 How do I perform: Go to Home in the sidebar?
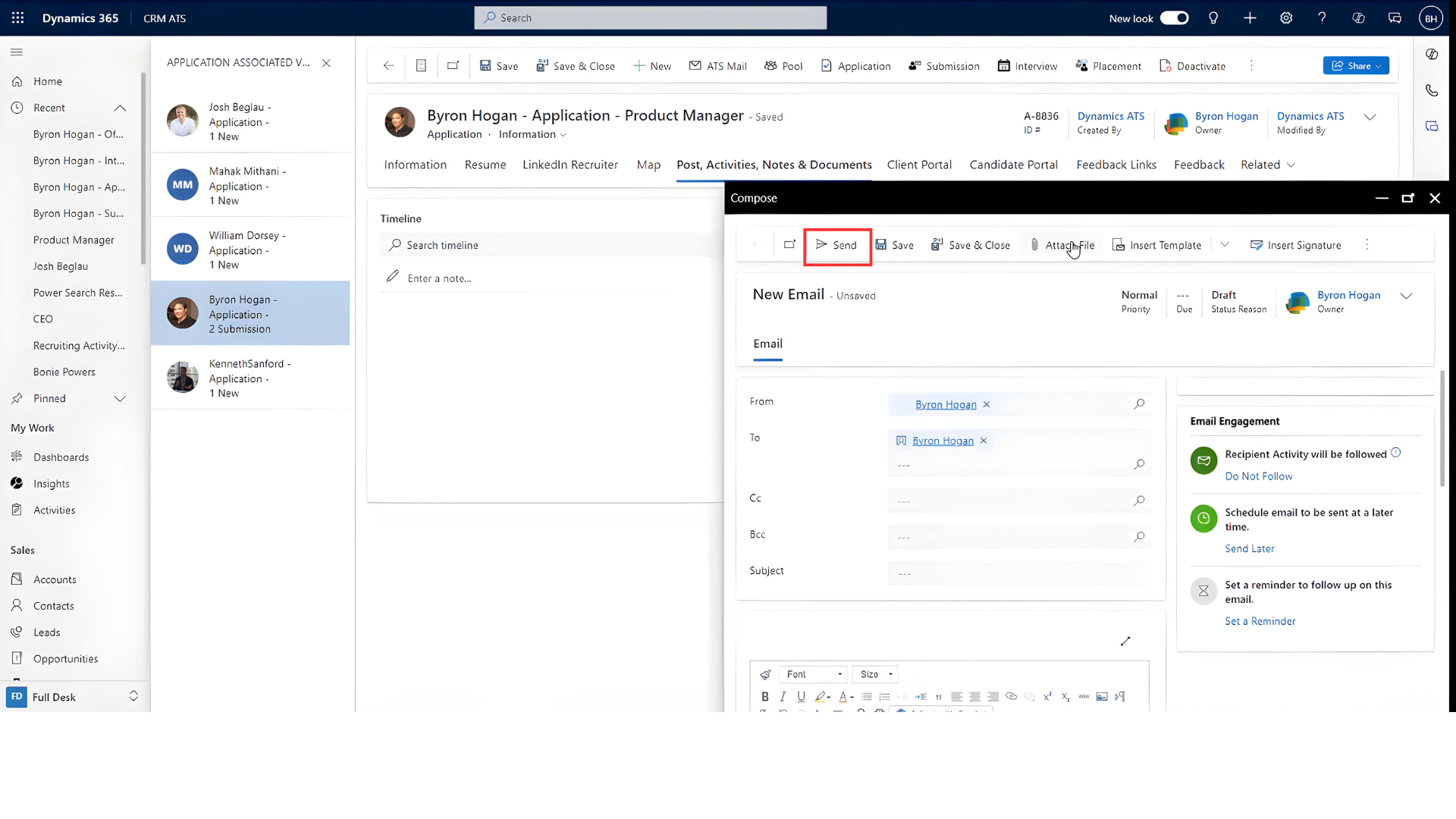(x=47, y=81)
